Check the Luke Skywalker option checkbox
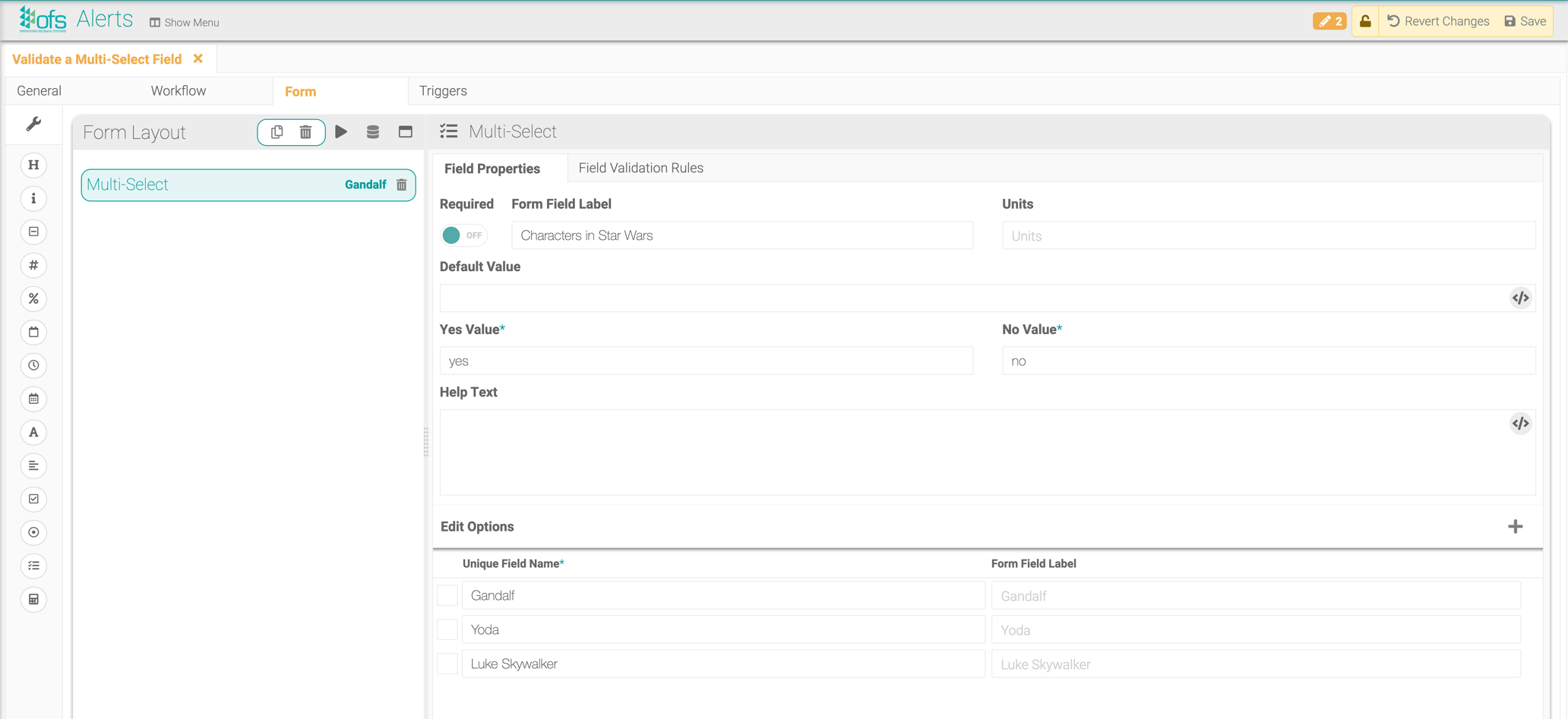1568x719 pixels. pos(447,664)
